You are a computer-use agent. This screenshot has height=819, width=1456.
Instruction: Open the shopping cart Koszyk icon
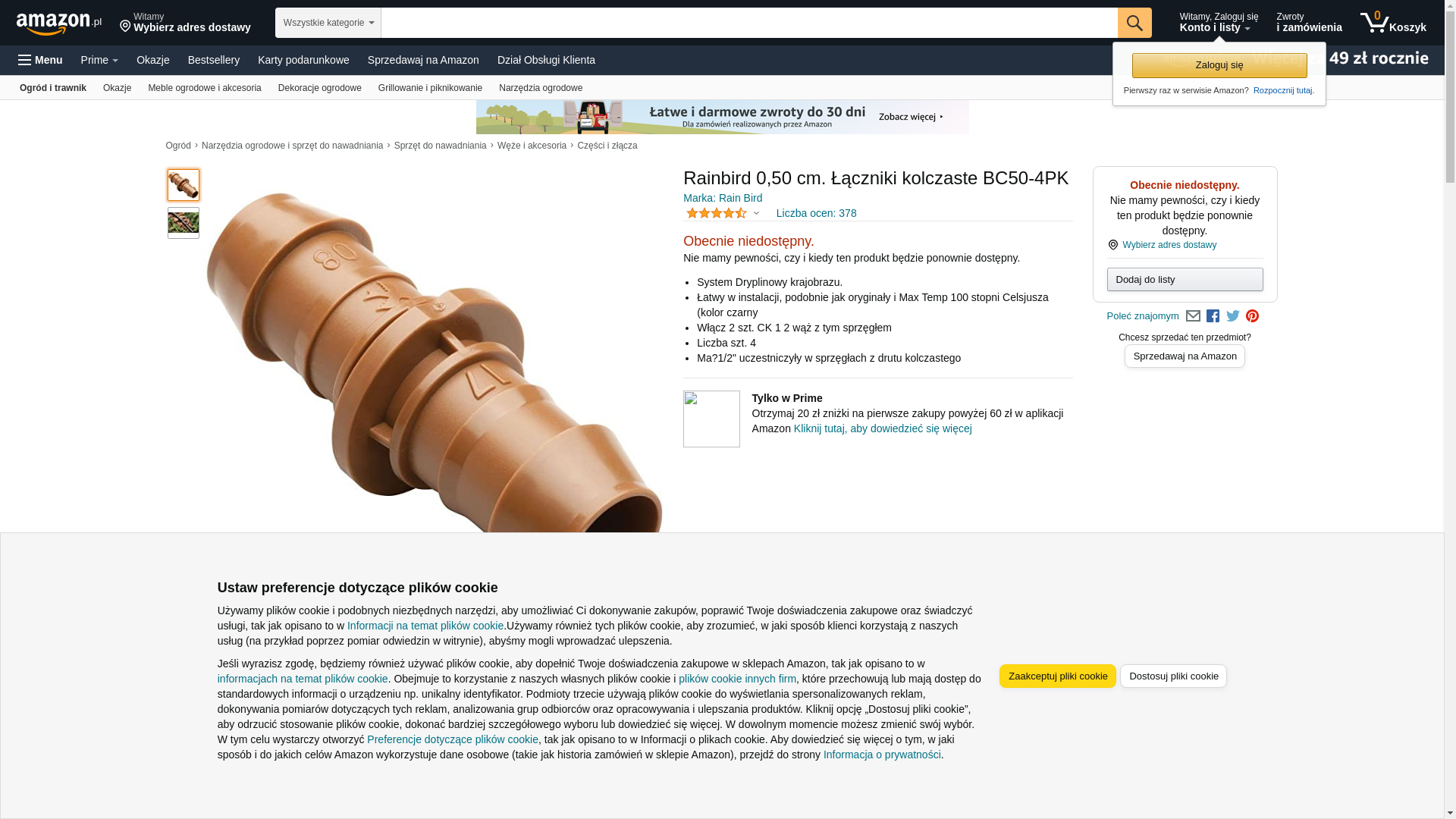(x=1393, y=23)
